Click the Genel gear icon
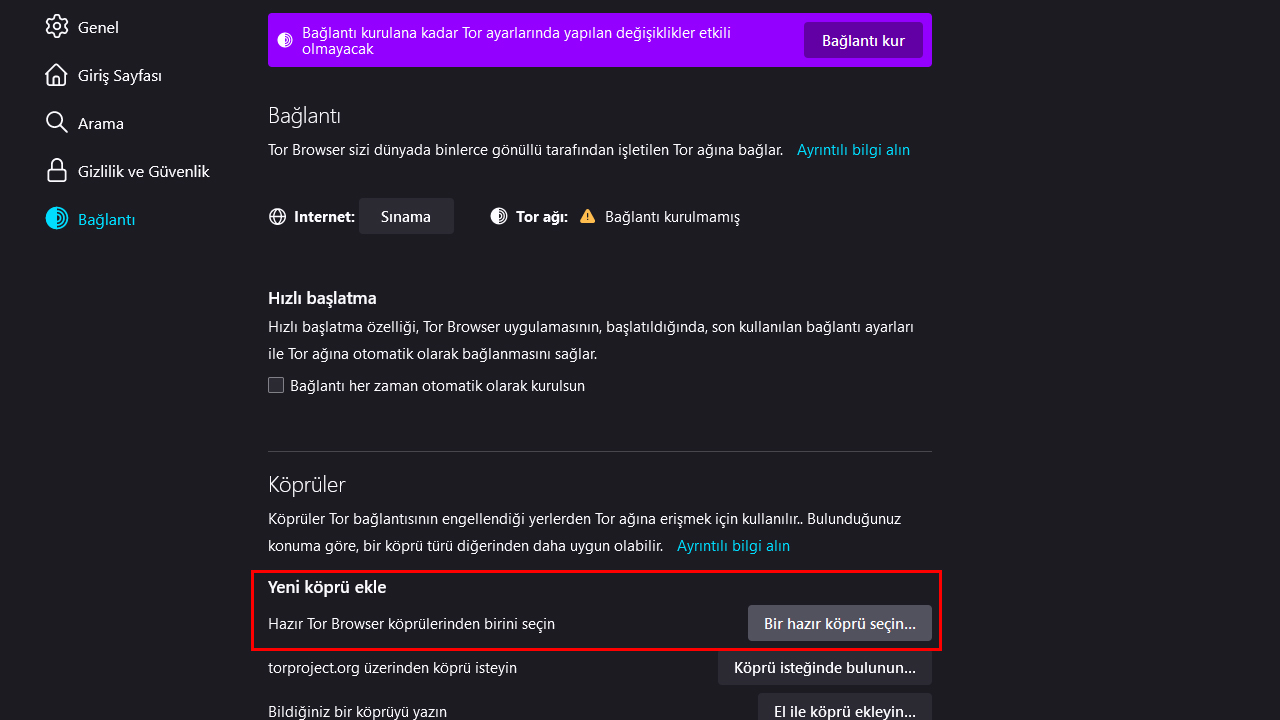This screenshot has height=720, width=1280. (57, 27)
